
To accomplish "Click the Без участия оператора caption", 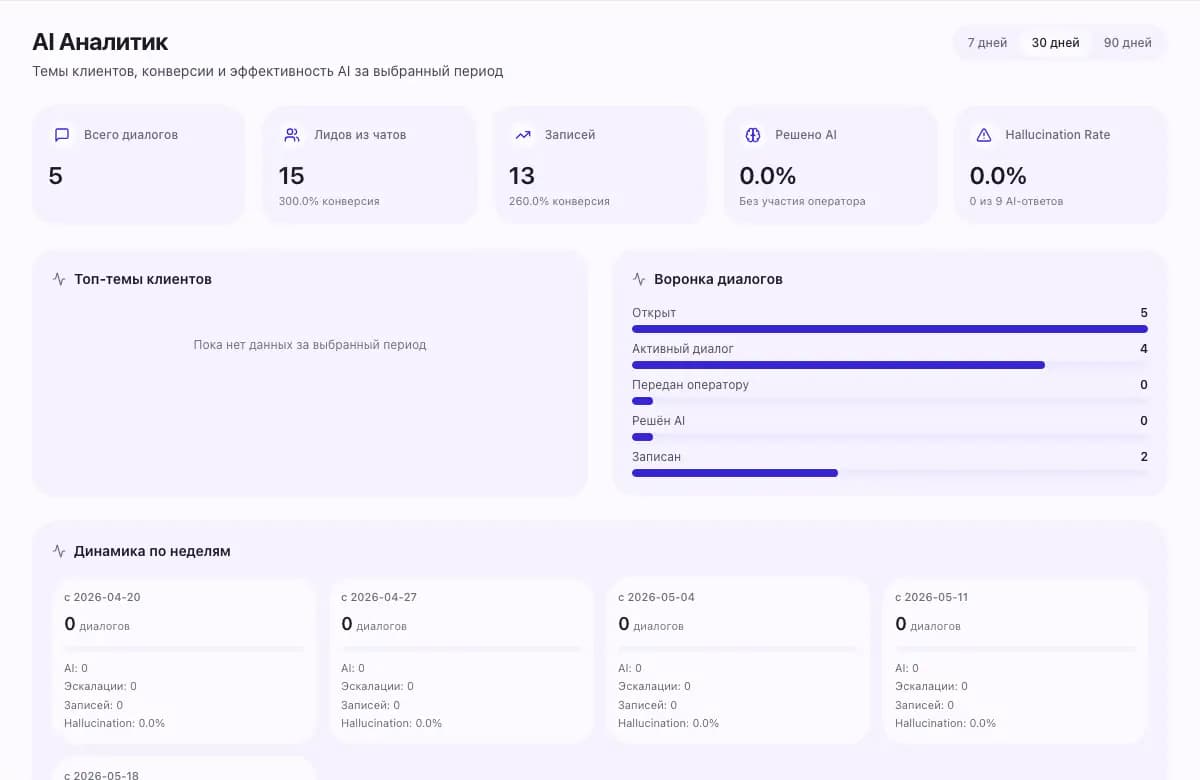I will tap(802, 201).
